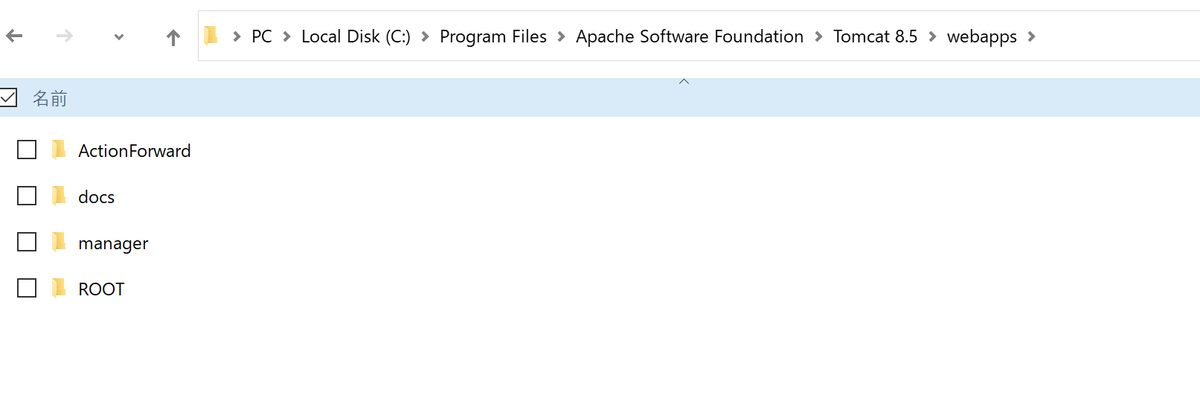Toggle the select-all checkbox in header
Image resolution: width=1200 pixels, height=398 pixels.
tap(9, 98)
